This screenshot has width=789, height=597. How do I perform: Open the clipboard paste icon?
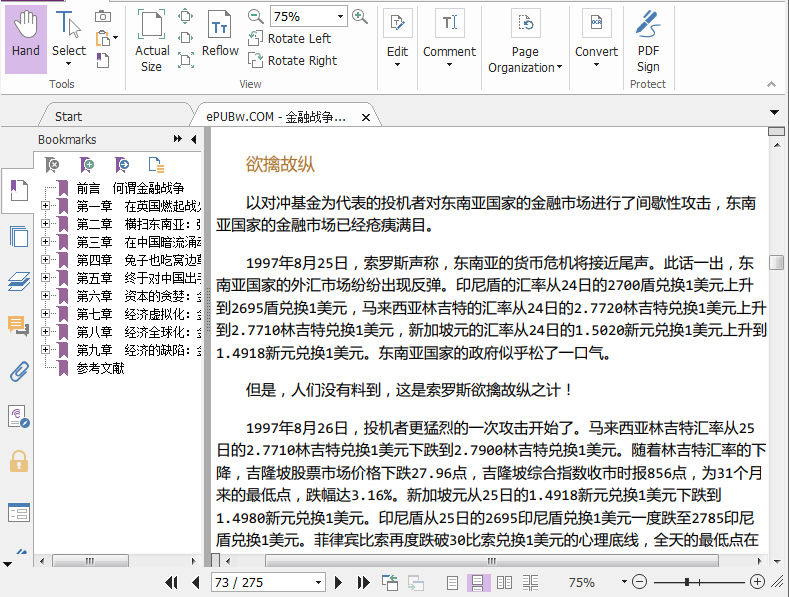103,38
